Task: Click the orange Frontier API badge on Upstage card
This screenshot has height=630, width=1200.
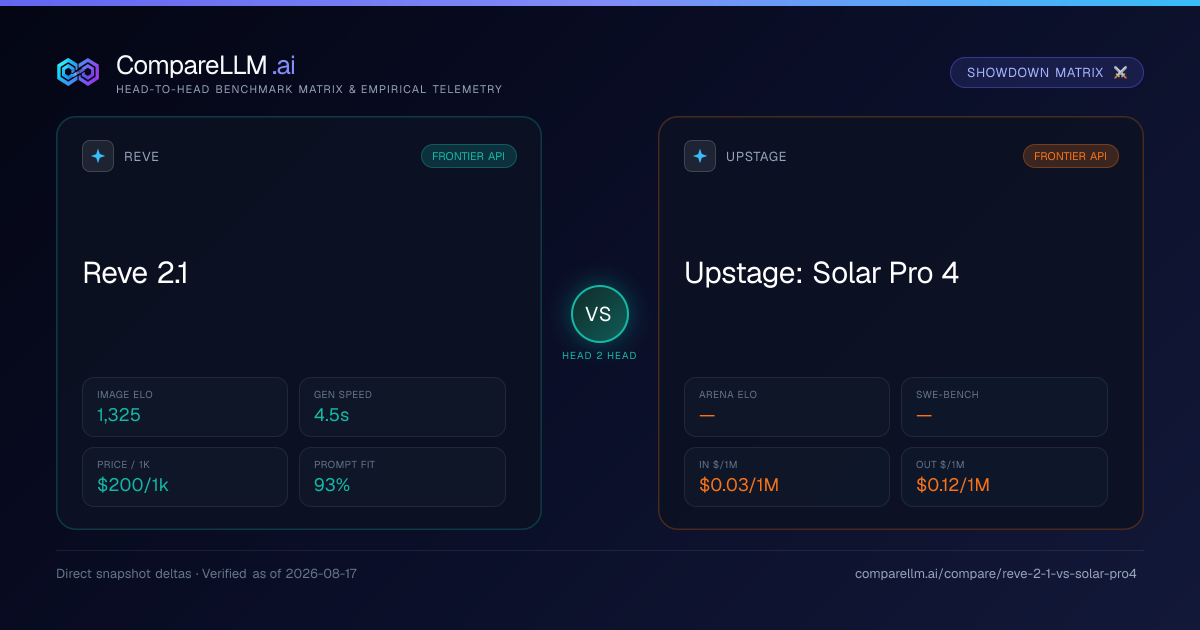Action: click(1071, 156)
